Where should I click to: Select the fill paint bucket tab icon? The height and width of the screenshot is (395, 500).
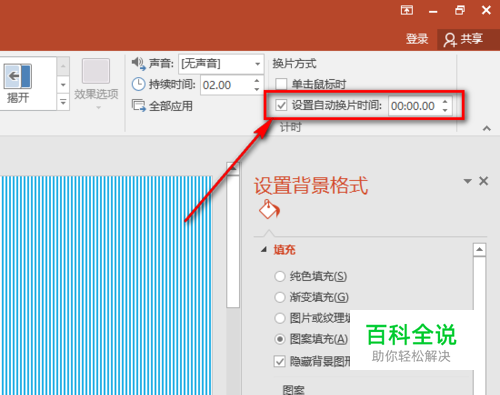click(x=269, y=209)
